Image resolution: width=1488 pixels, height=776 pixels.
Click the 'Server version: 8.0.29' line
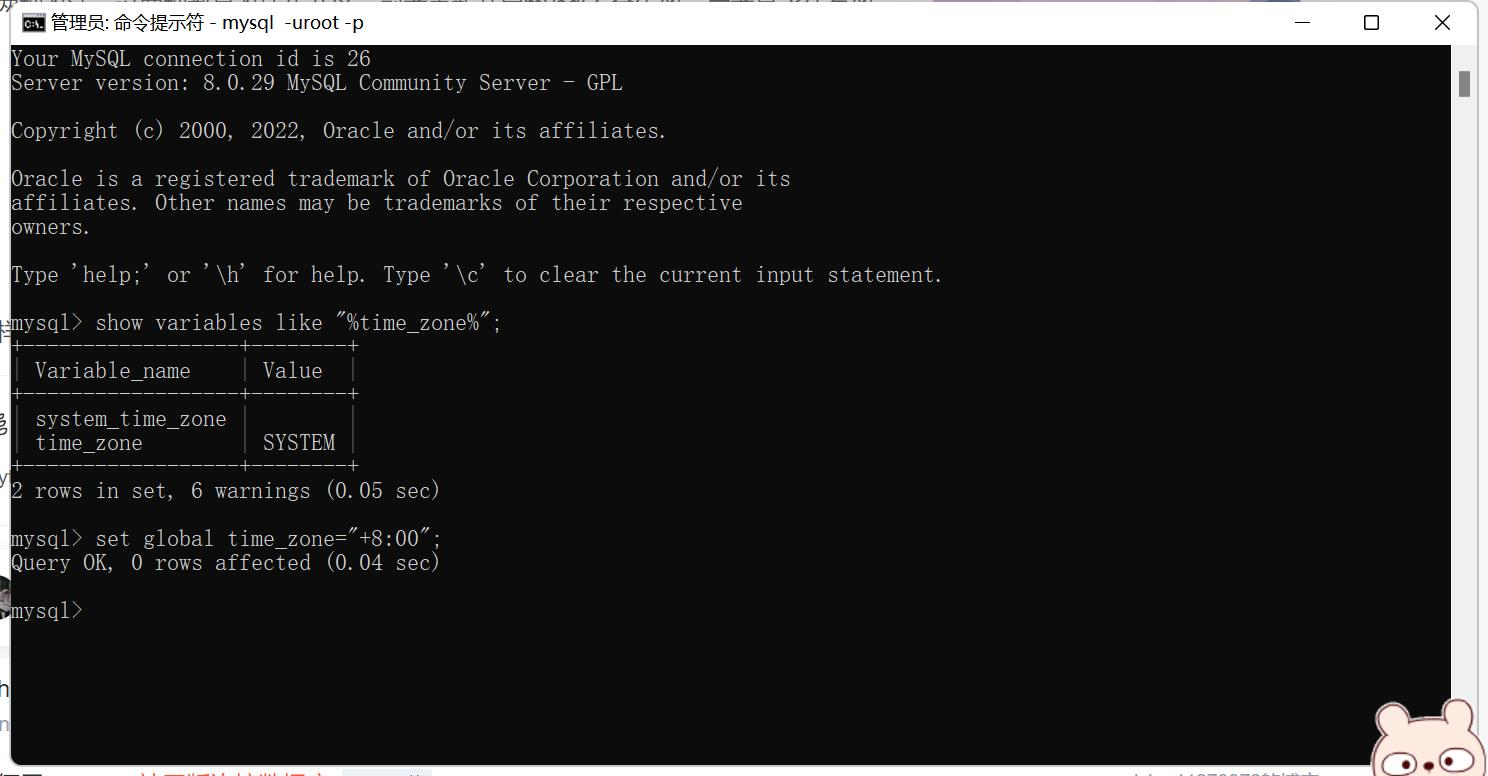(316, 83)
